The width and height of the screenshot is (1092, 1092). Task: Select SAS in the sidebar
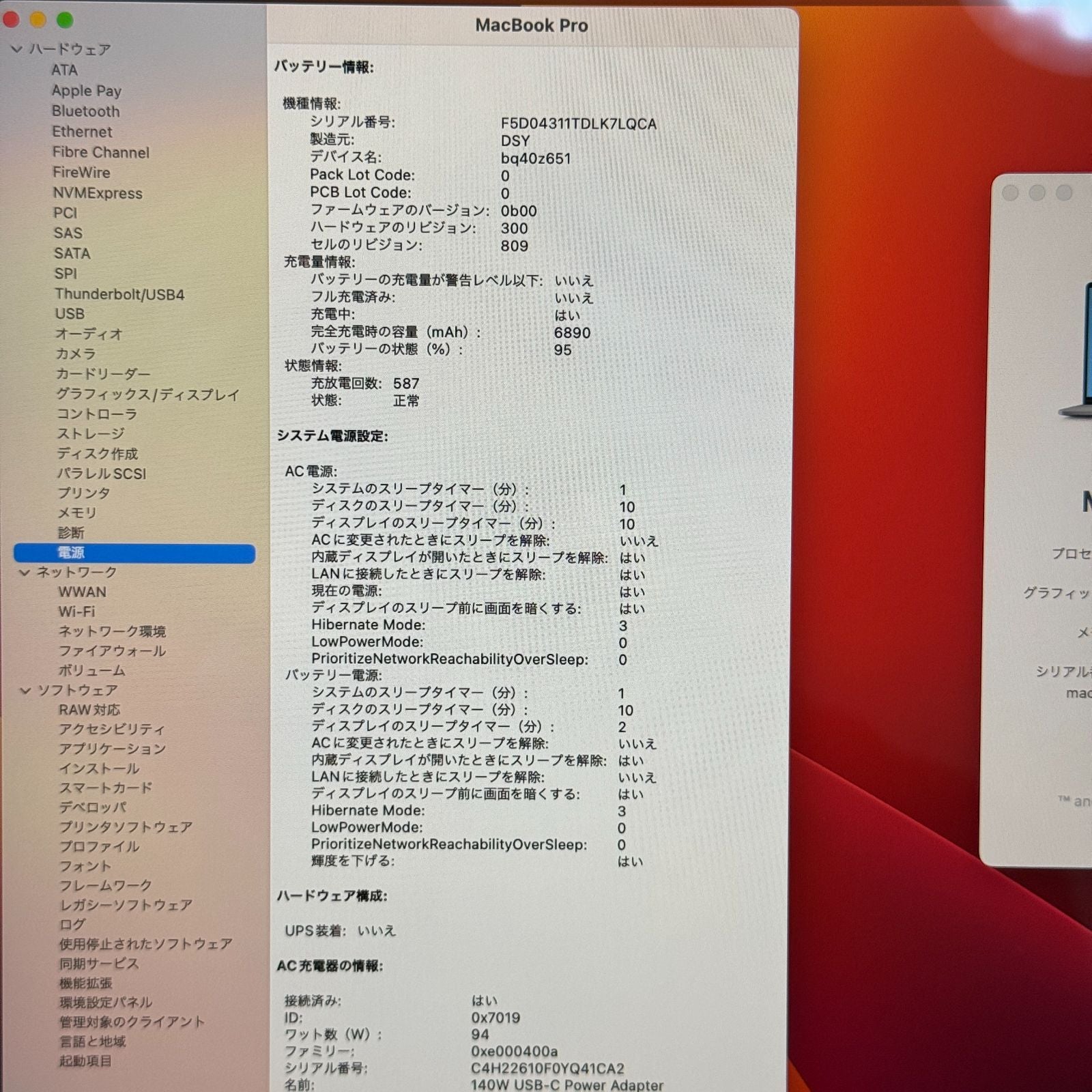click(68, 233)
